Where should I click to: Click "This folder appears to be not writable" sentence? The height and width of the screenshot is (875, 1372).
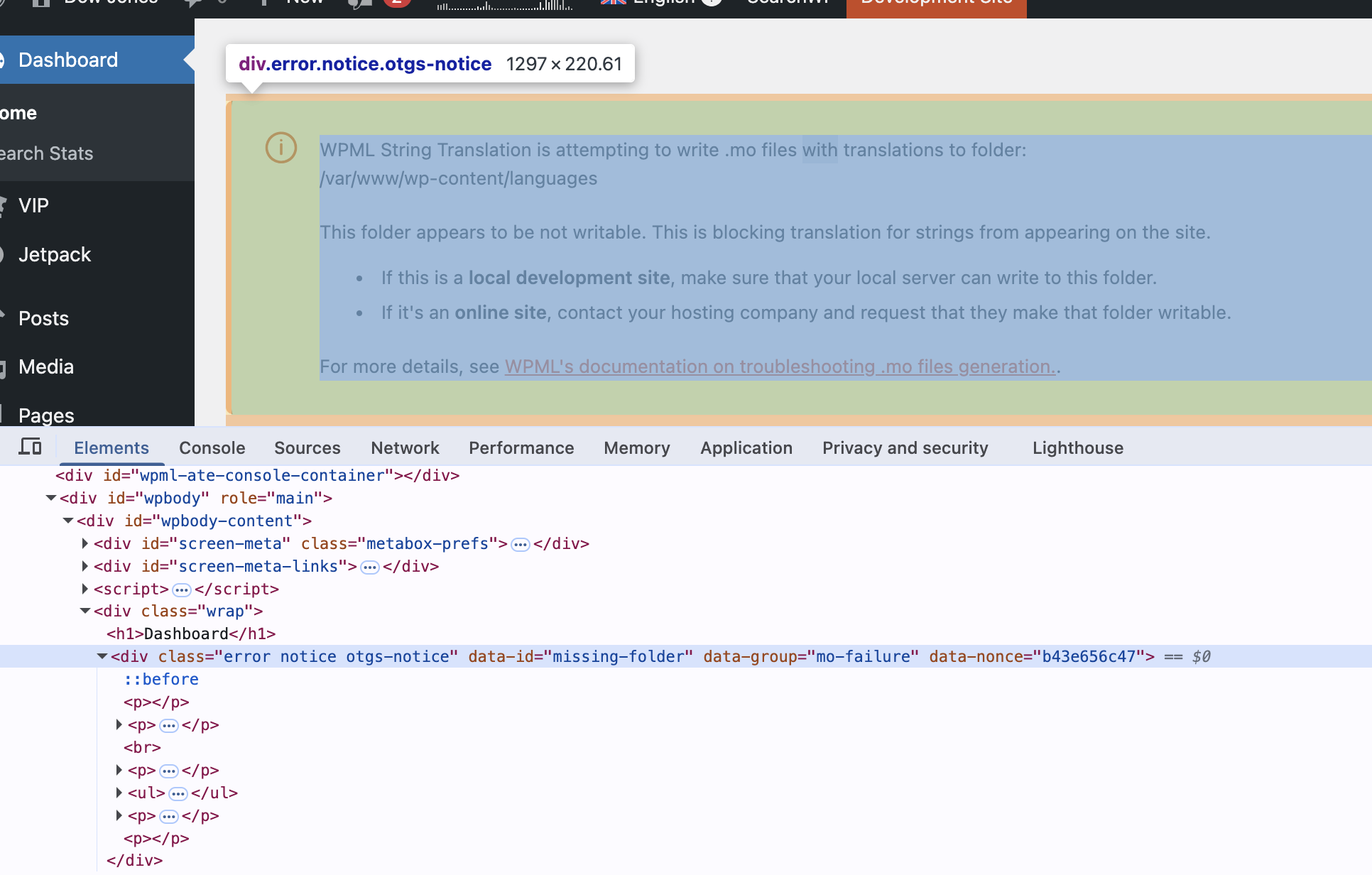(483, 232)
